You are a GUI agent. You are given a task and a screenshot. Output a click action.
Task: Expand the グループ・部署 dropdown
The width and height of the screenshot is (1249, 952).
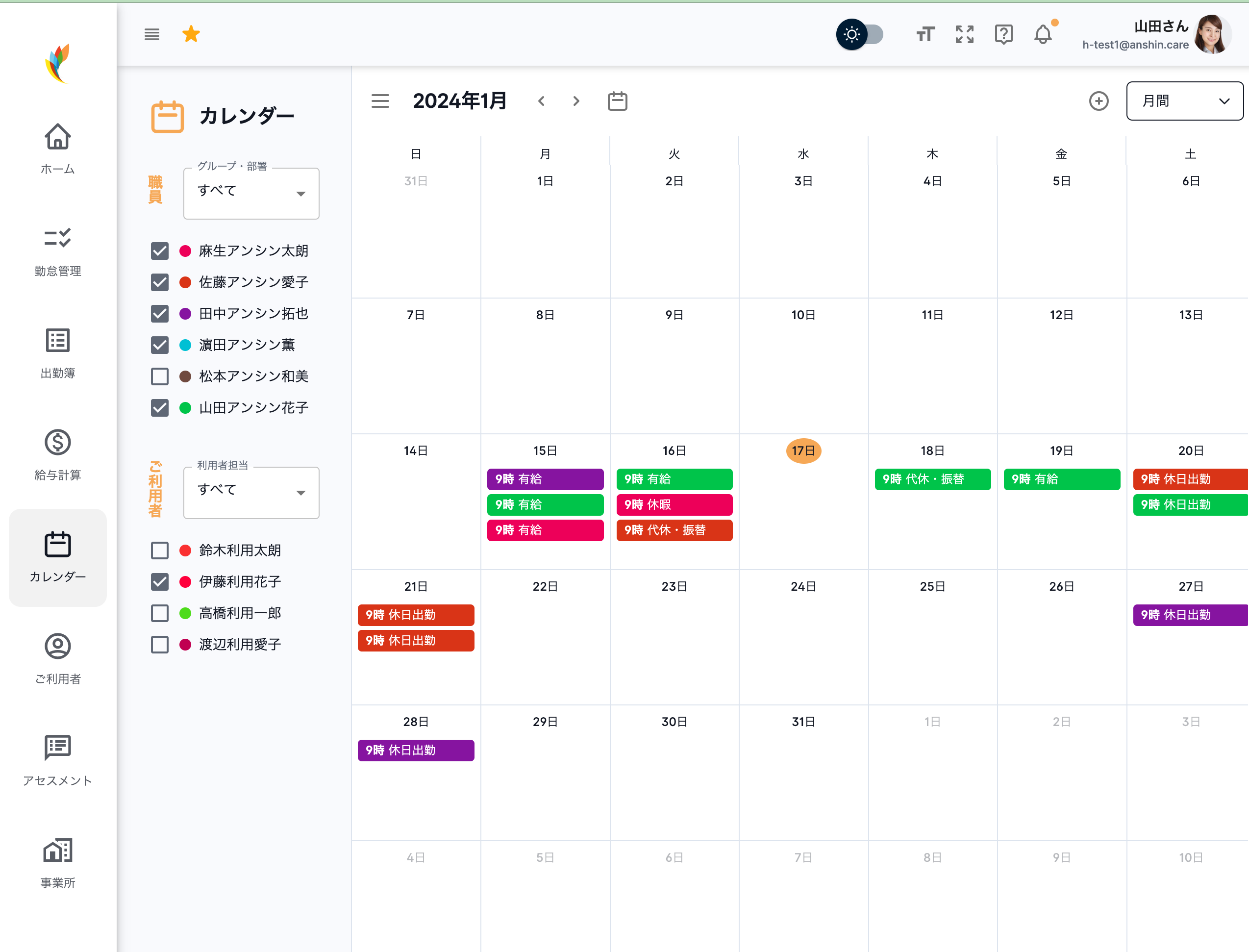pos(251,193)
